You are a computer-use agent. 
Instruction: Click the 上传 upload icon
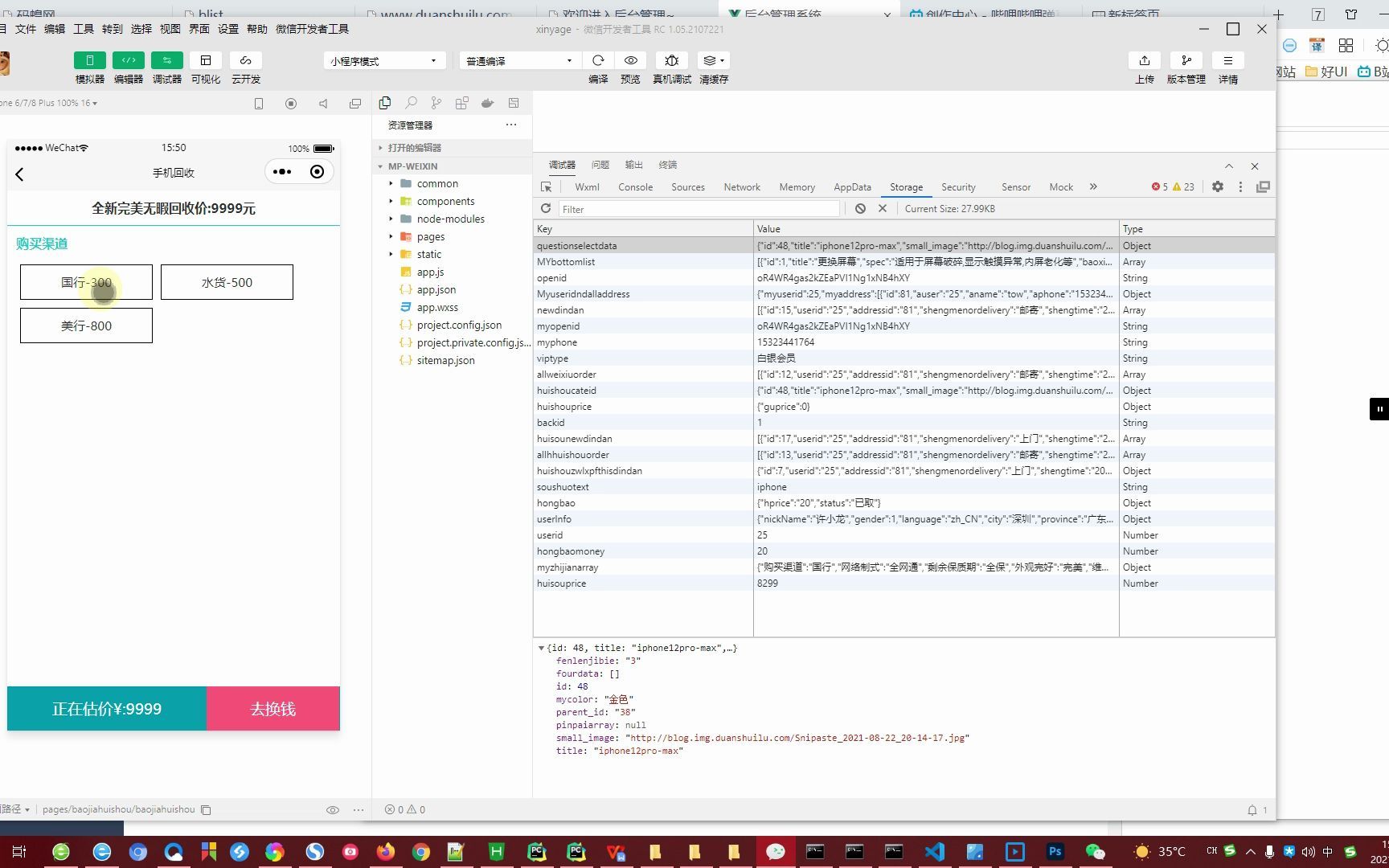pyautogui.click(x=1145, y=60)
